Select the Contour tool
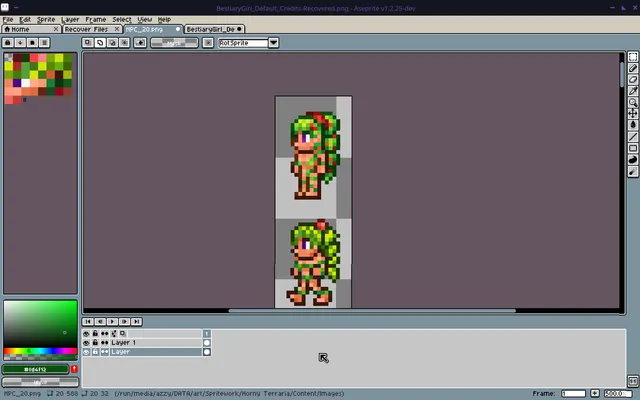The width and height of the screenshot is (640, 400). point(633,160)
